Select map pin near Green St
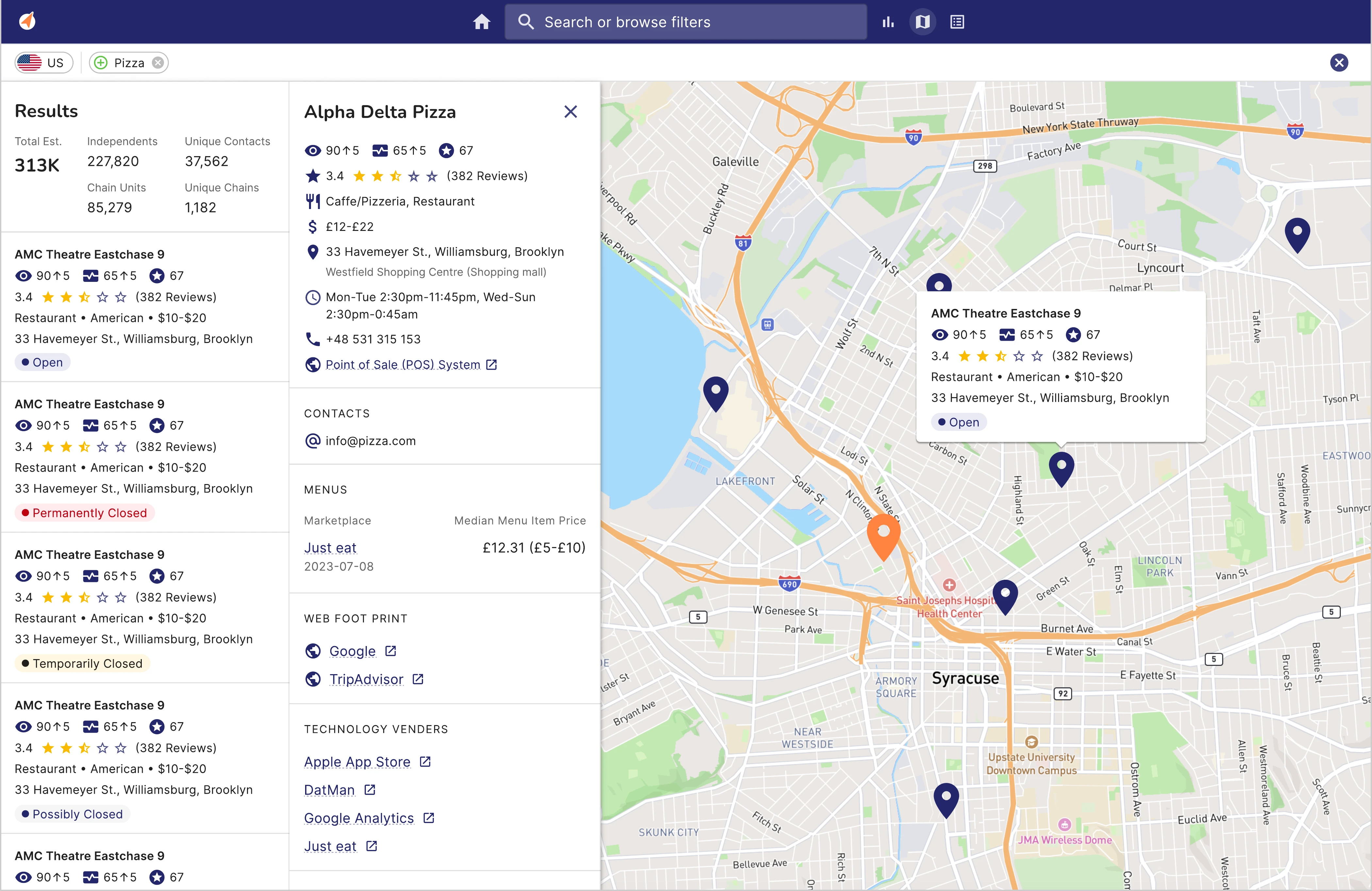1372x891 pixels. tap(1005, 597)
